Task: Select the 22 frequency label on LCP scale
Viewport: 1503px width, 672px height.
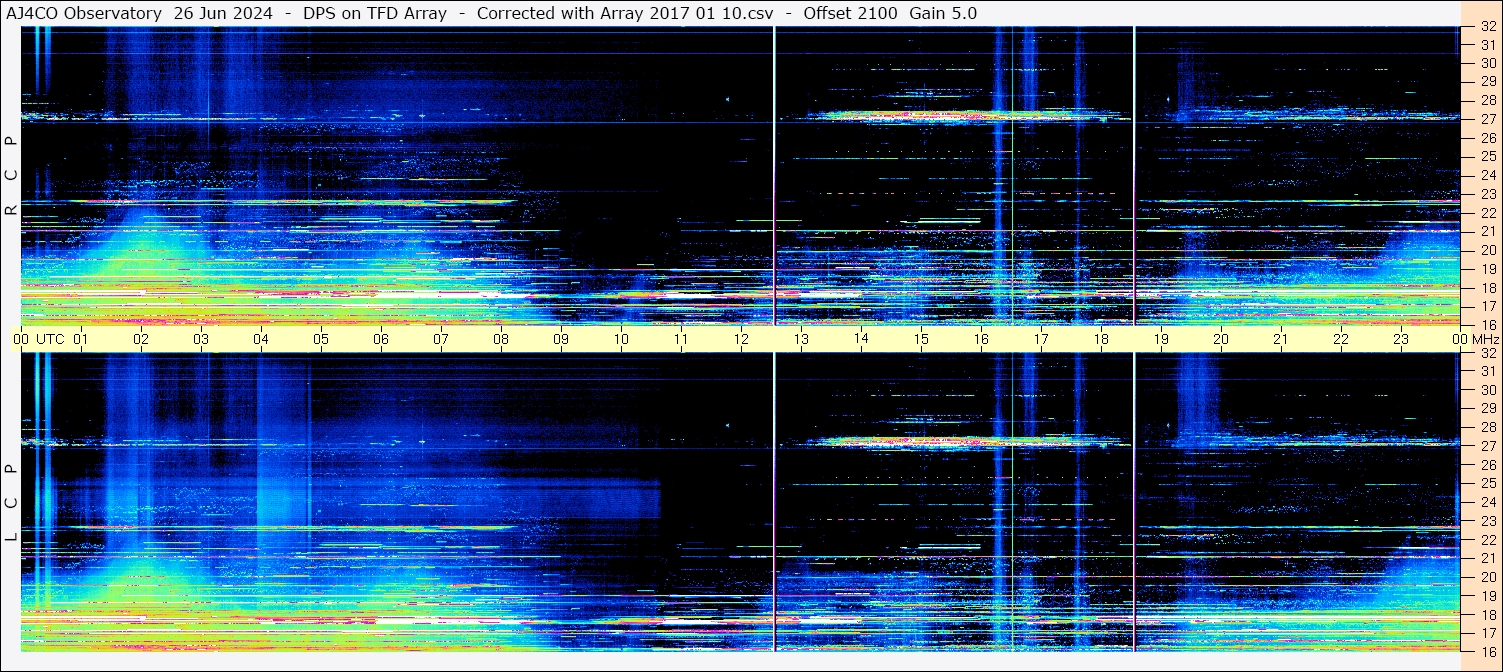Action: [x=1488, y=539]
